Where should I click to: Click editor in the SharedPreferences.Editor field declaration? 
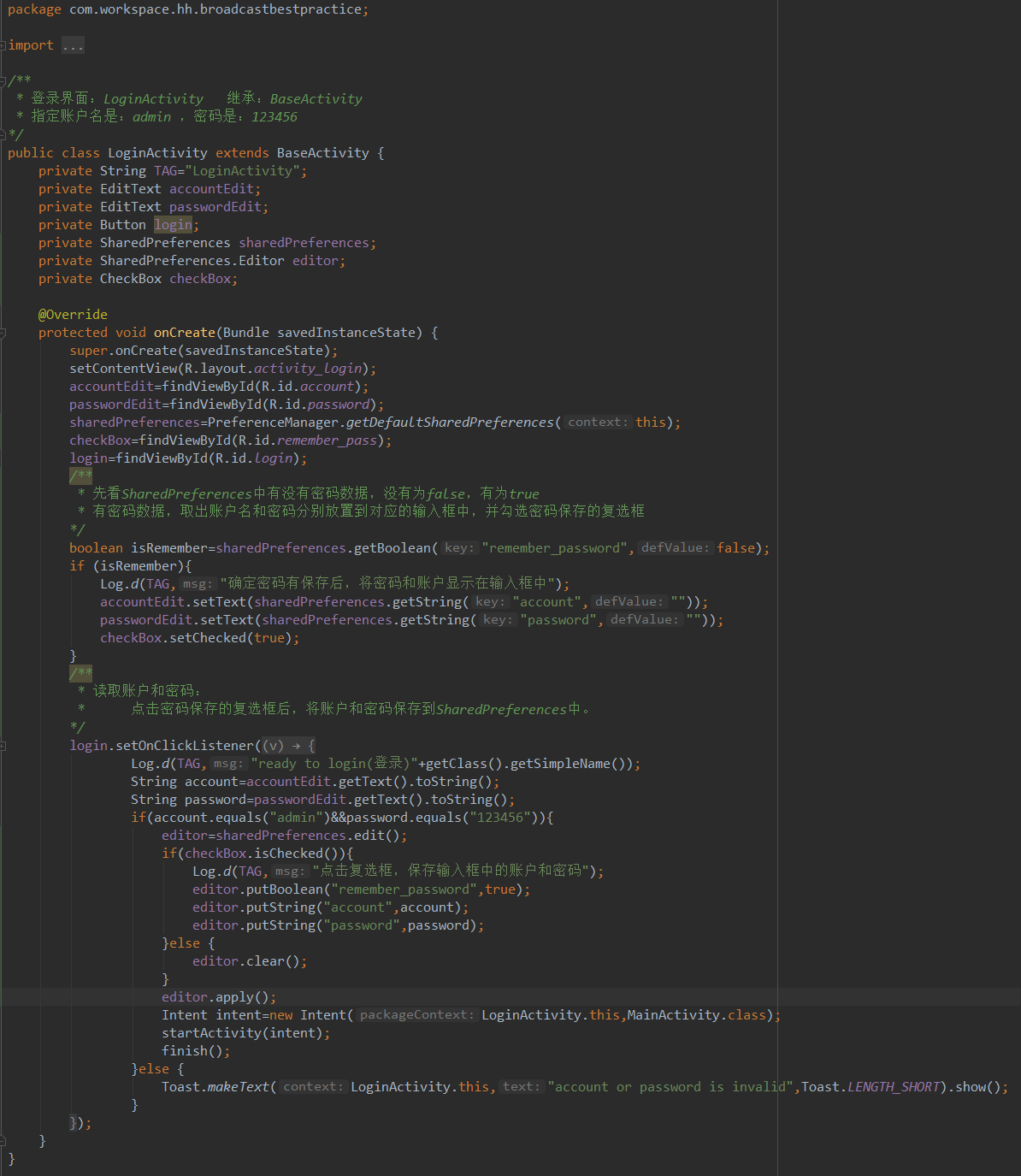pyautogui.click(x=316, y=261)
